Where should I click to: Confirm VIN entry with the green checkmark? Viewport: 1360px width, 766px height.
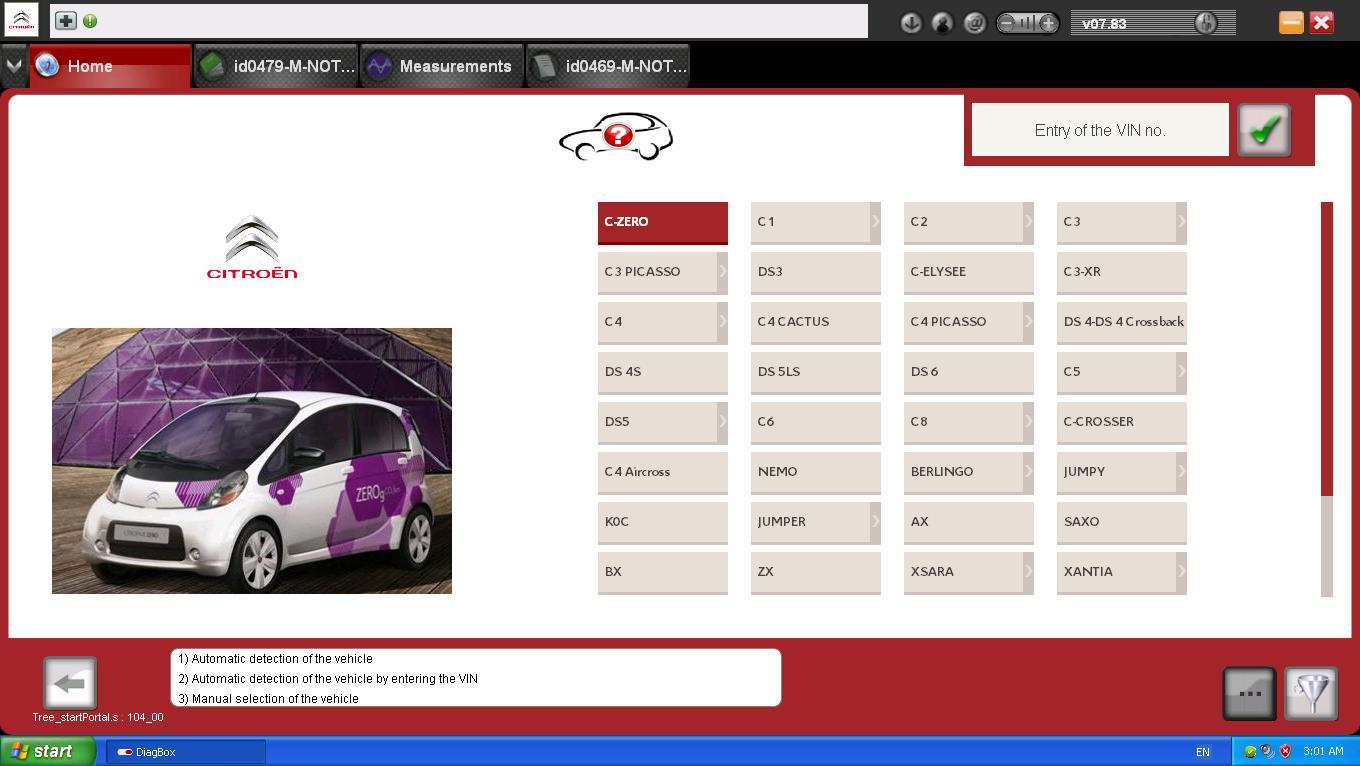point(1264,130)
